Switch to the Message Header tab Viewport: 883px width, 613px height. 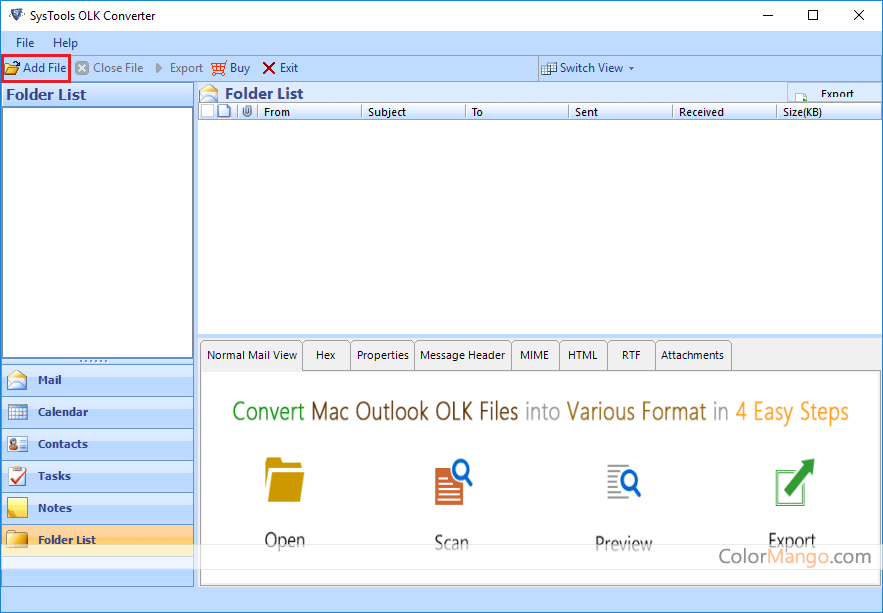(x=462, y=355)
